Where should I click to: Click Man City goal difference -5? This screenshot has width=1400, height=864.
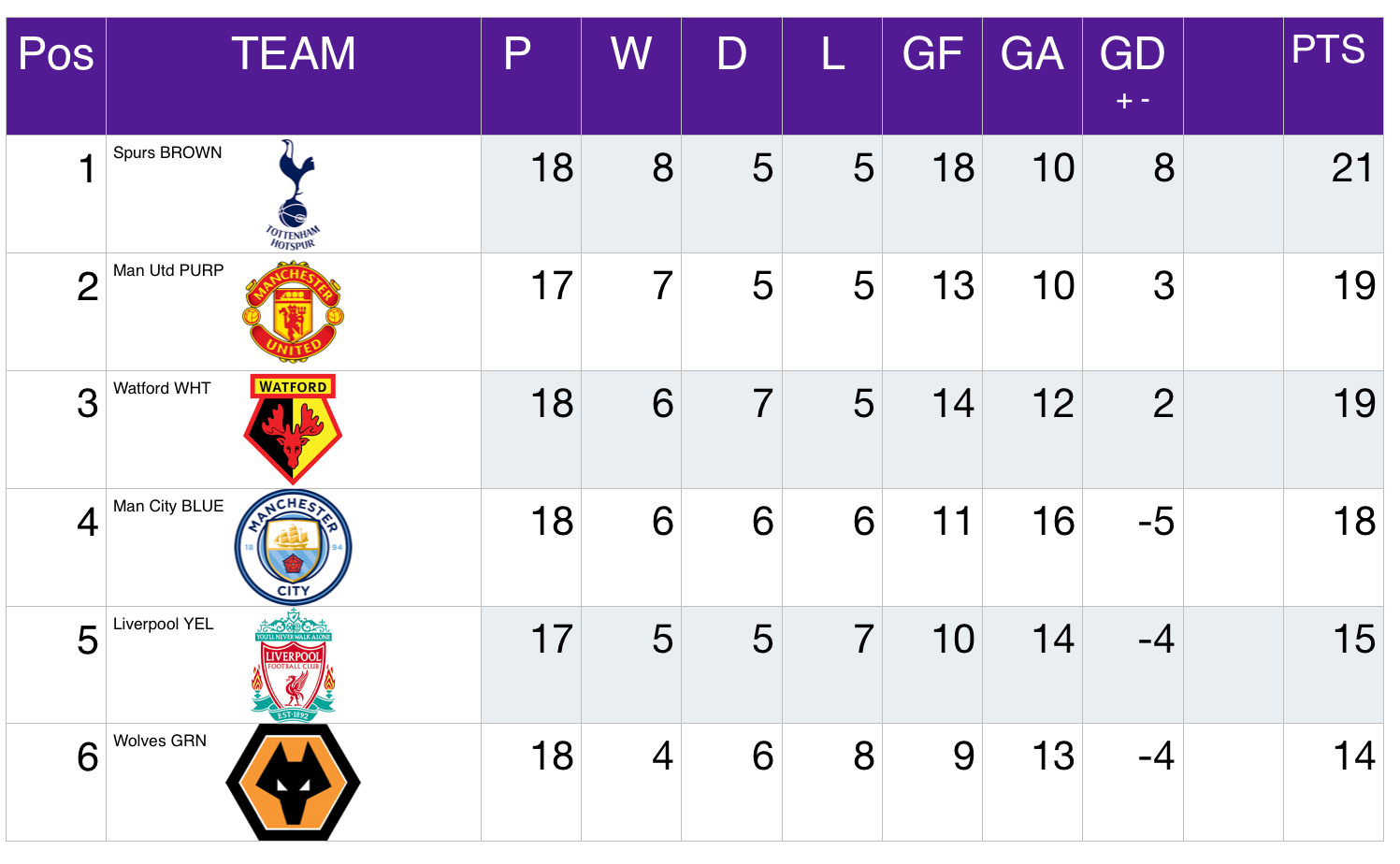(x=1156, y=522)
